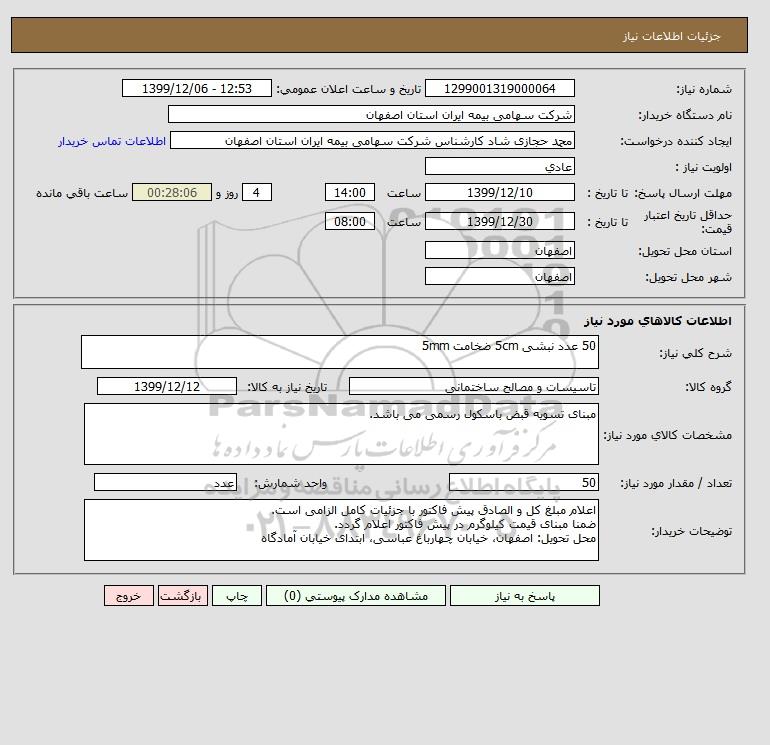
Task: Click the توضیحات خریدار label
Action: click(692, 531)
